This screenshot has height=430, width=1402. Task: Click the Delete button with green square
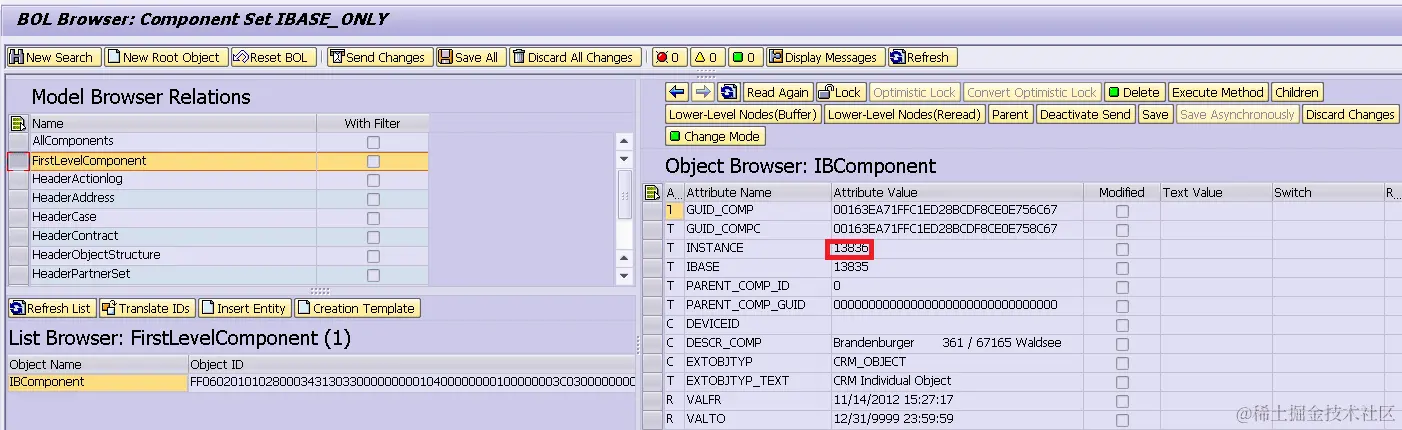pyautogui.click(x=1134, y=92)
